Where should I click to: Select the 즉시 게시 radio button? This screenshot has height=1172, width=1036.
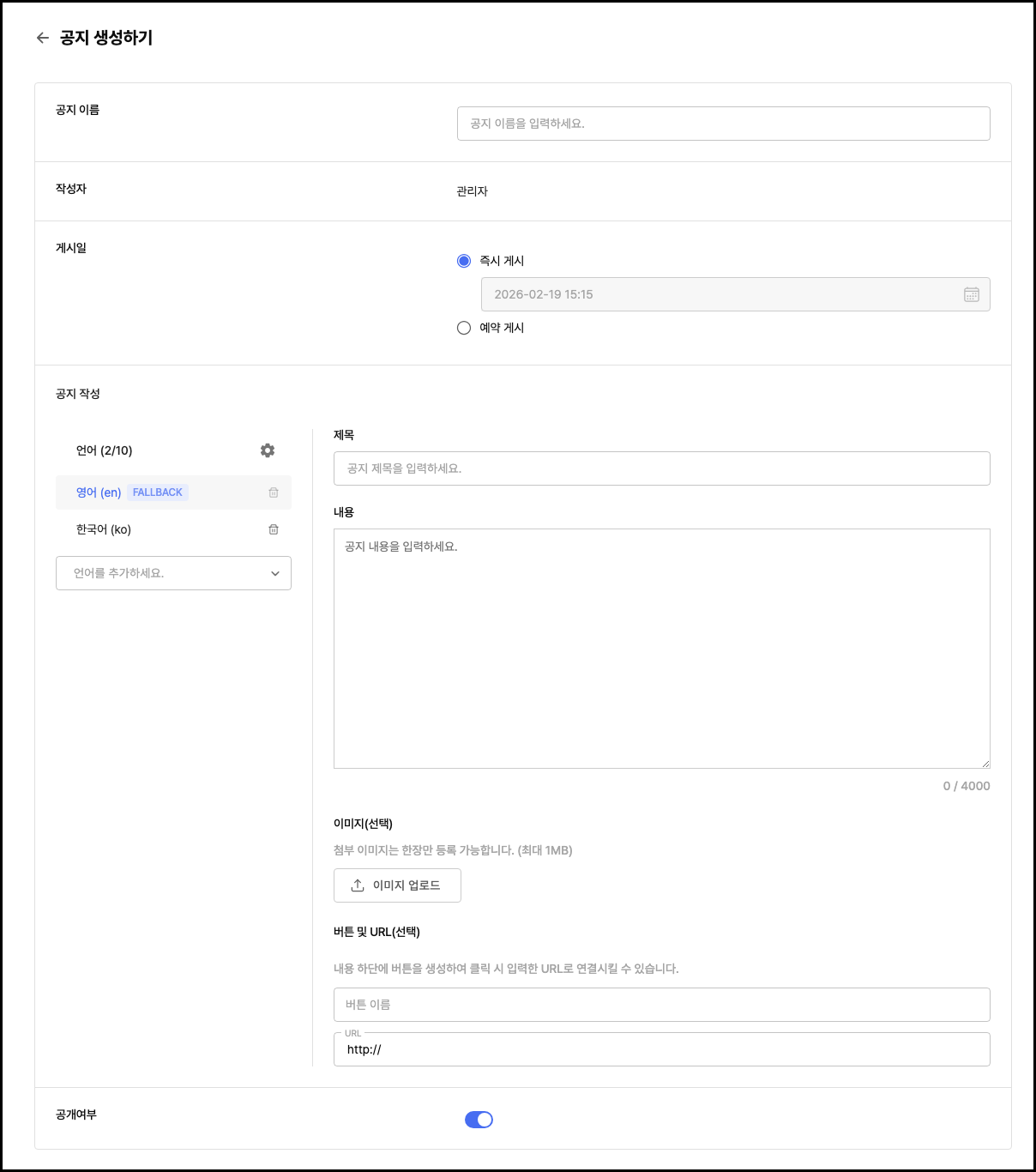[464, 261]
